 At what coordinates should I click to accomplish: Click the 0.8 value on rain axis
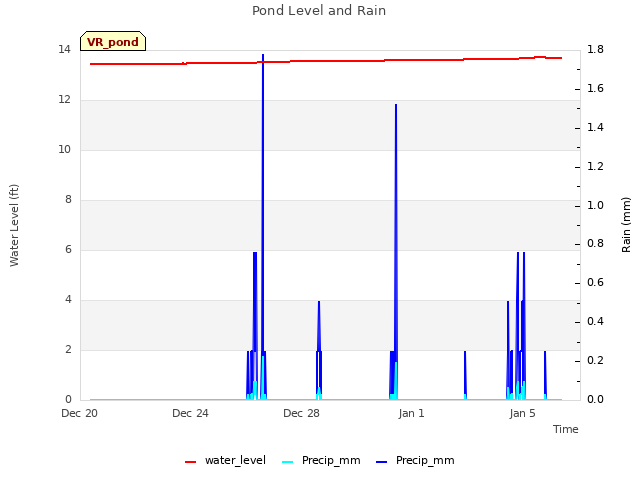tap(595, 244)
